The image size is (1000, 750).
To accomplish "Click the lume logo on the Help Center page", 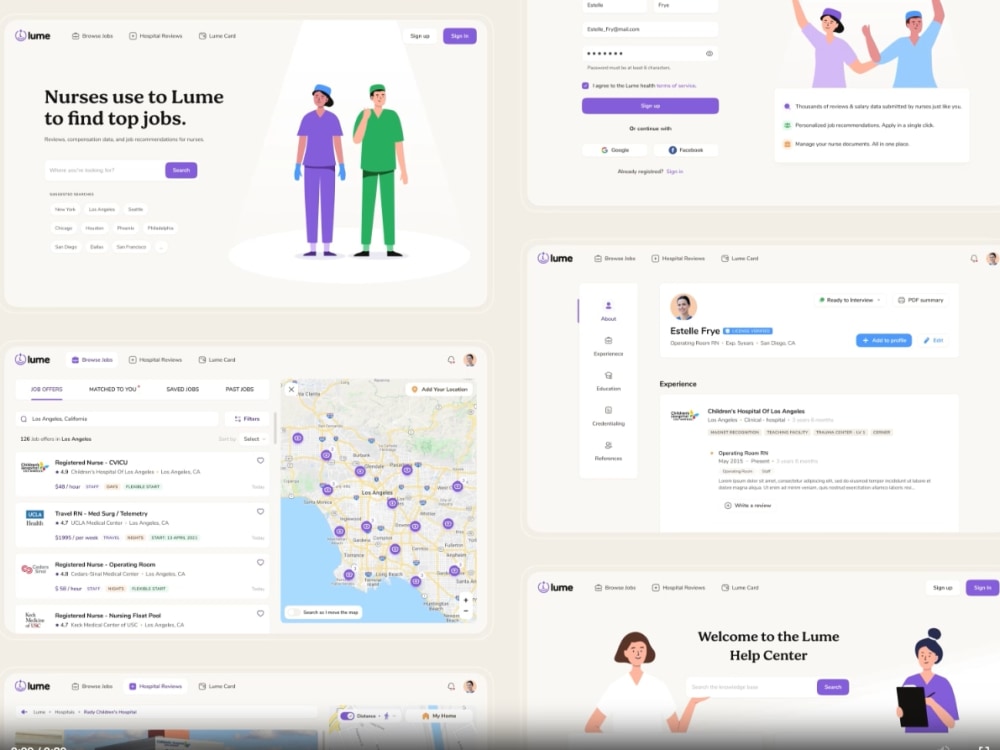I will pos(555,587).
